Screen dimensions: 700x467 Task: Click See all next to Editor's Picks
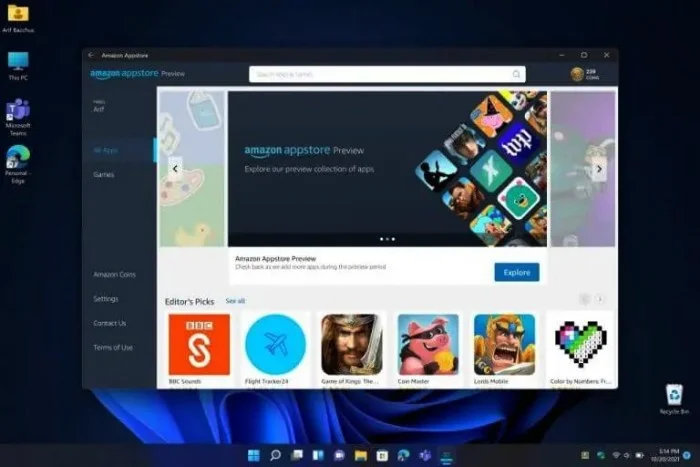[x=235, y=301]
